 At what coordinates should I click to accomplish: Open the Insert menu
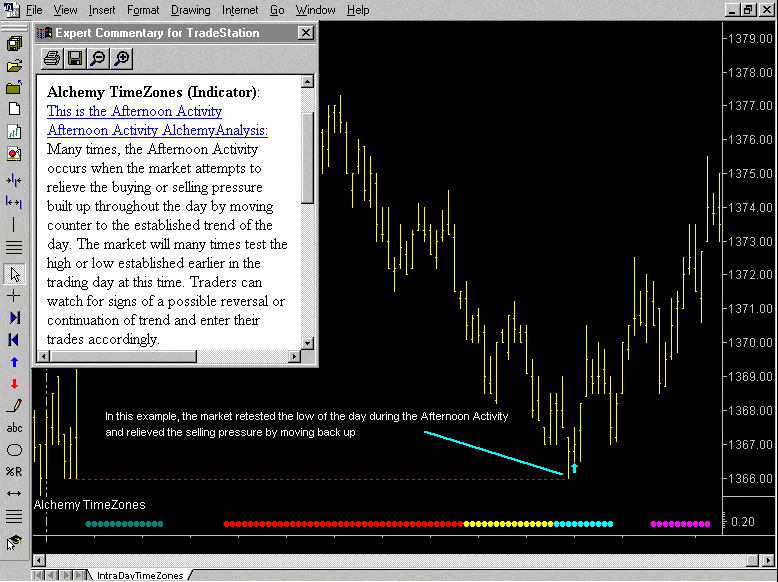click(102, 10)
